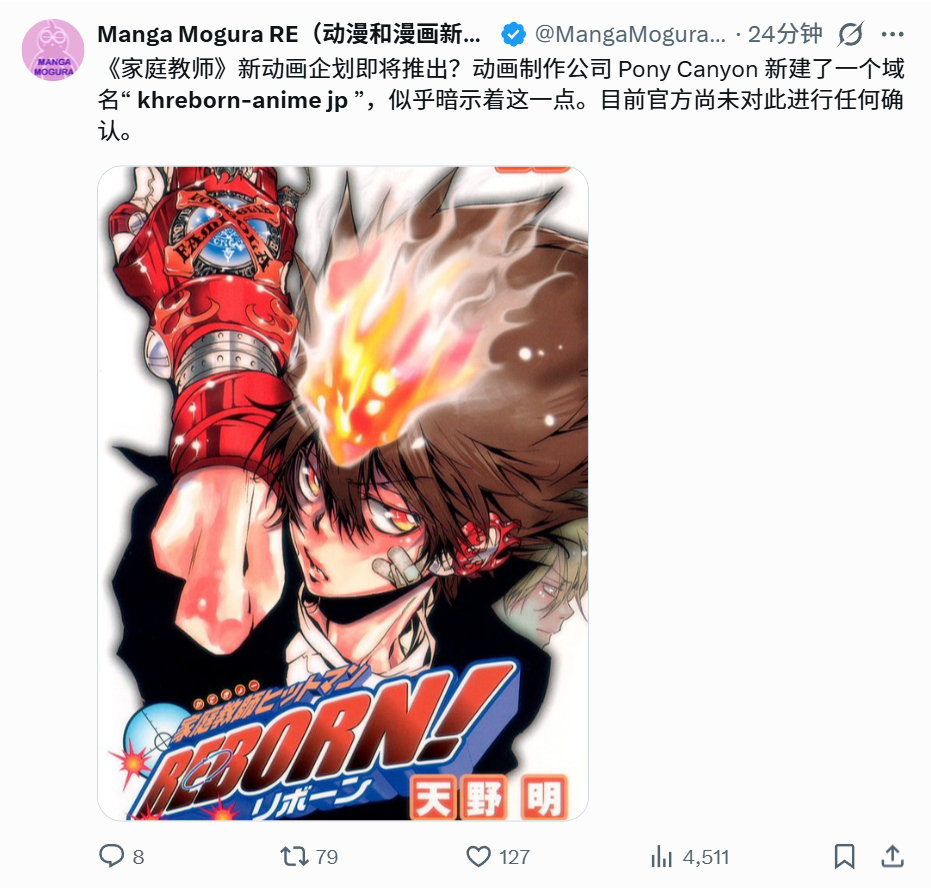The height and width of the screenshot is (888, 931).
Task: Click the like count 127
Action: coord(514,857)
